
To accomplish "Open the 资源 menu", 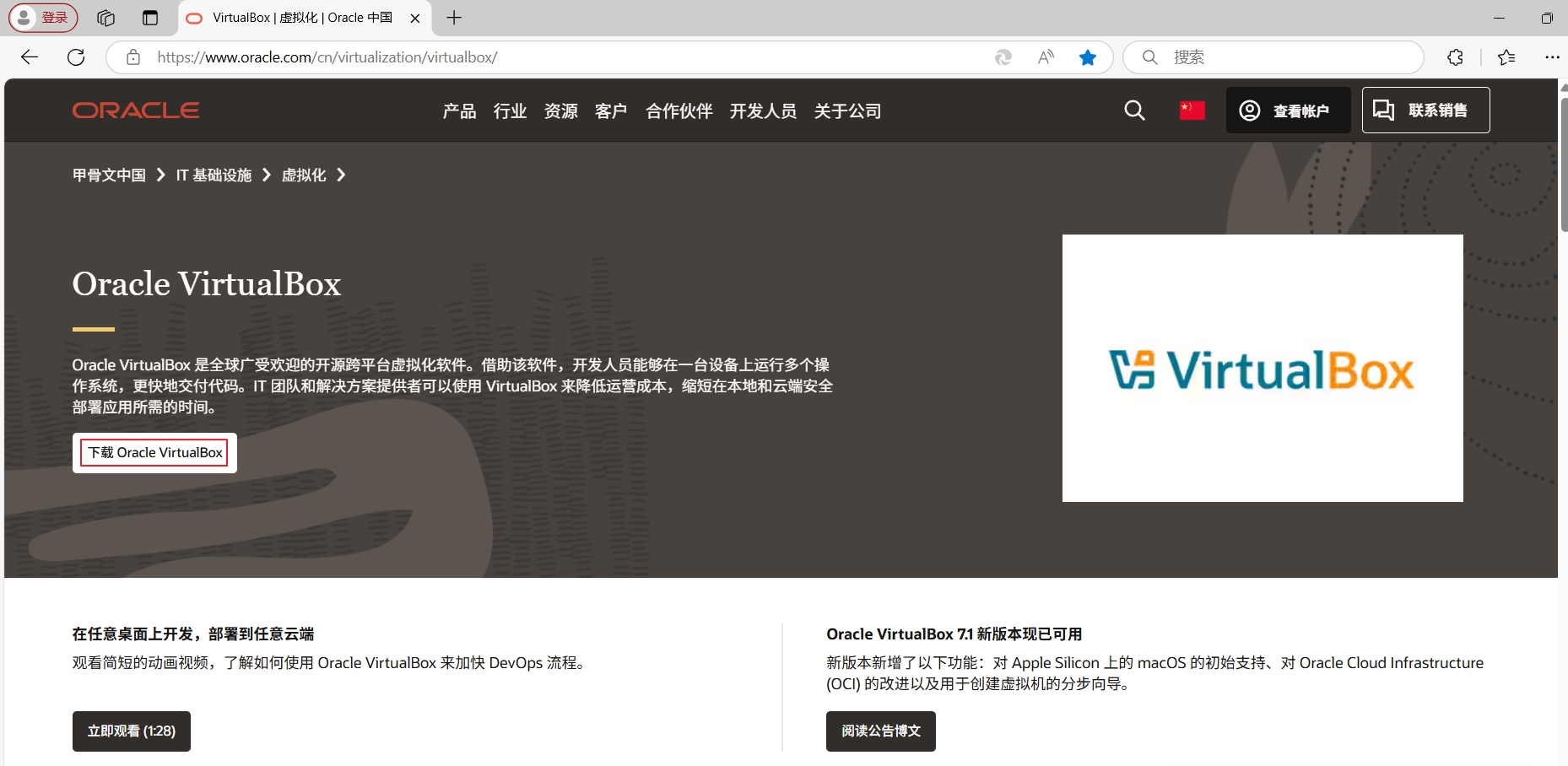I will tap(560, 111).
